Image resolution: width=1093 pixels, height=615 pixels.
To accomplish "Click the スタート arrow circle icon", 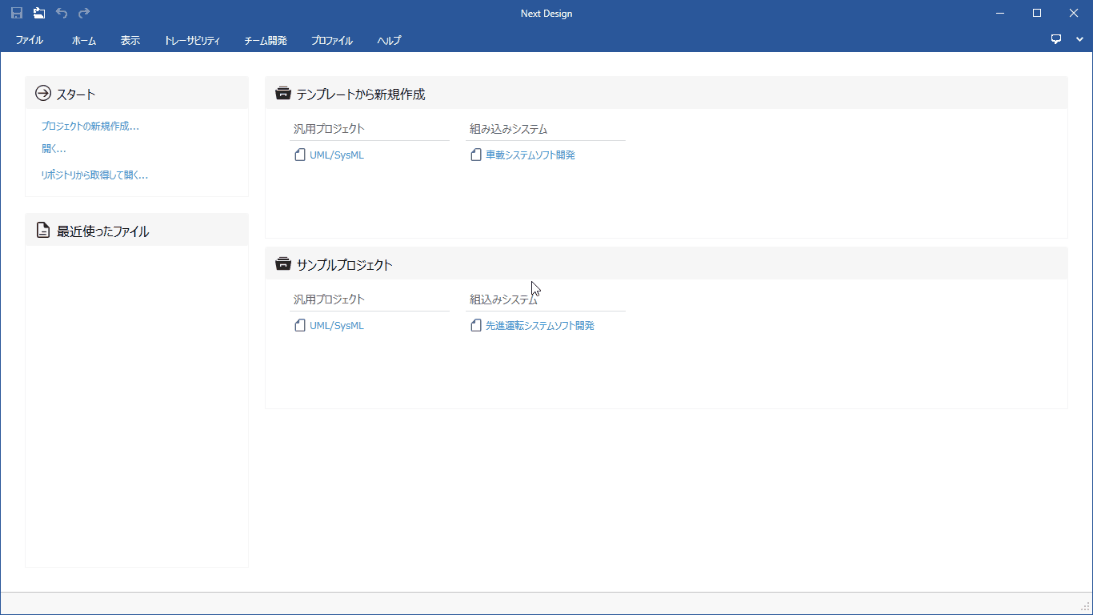I will (43, 93).
